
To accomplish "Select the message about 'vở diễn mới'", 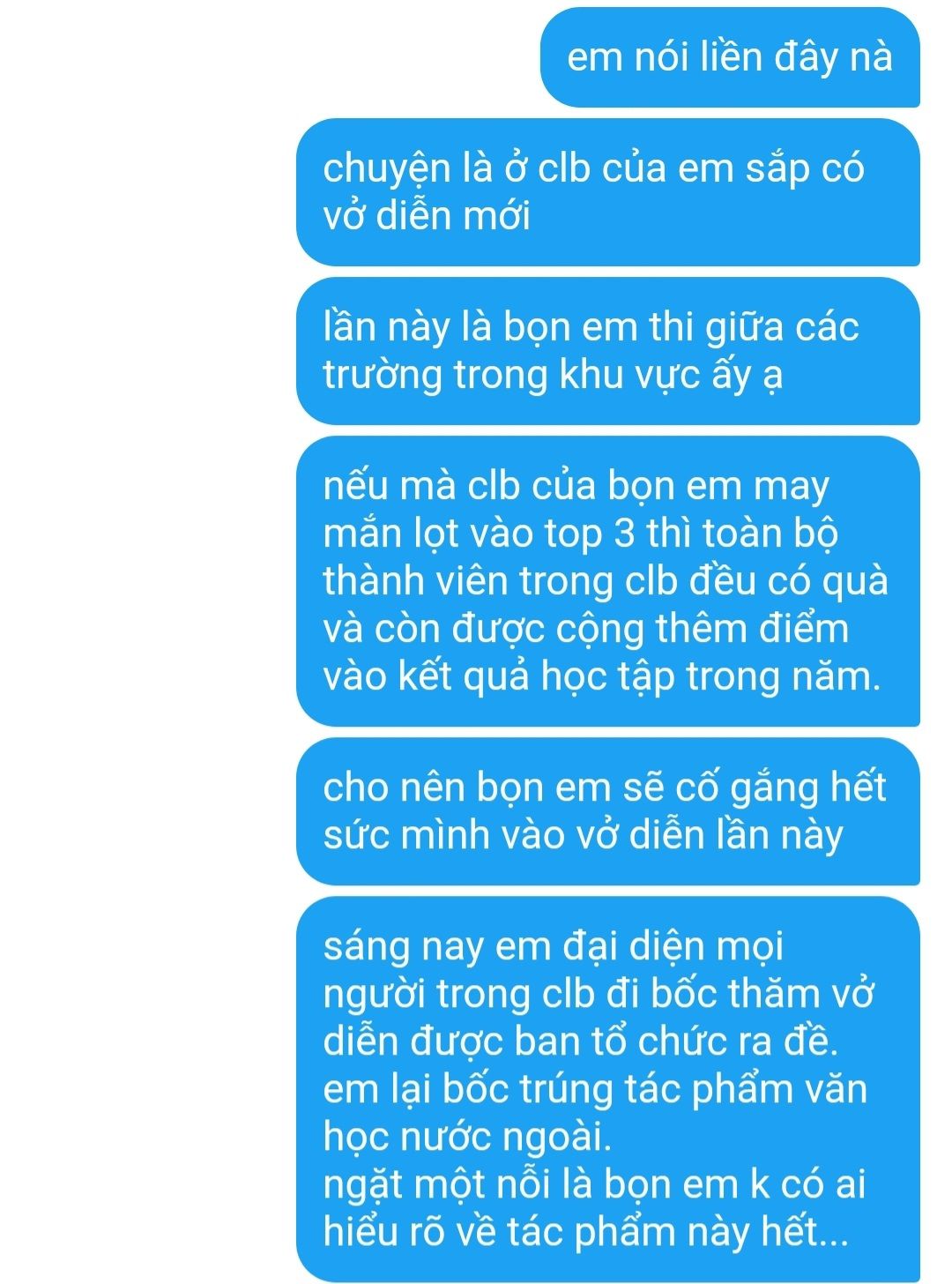I will click(608, 192).
